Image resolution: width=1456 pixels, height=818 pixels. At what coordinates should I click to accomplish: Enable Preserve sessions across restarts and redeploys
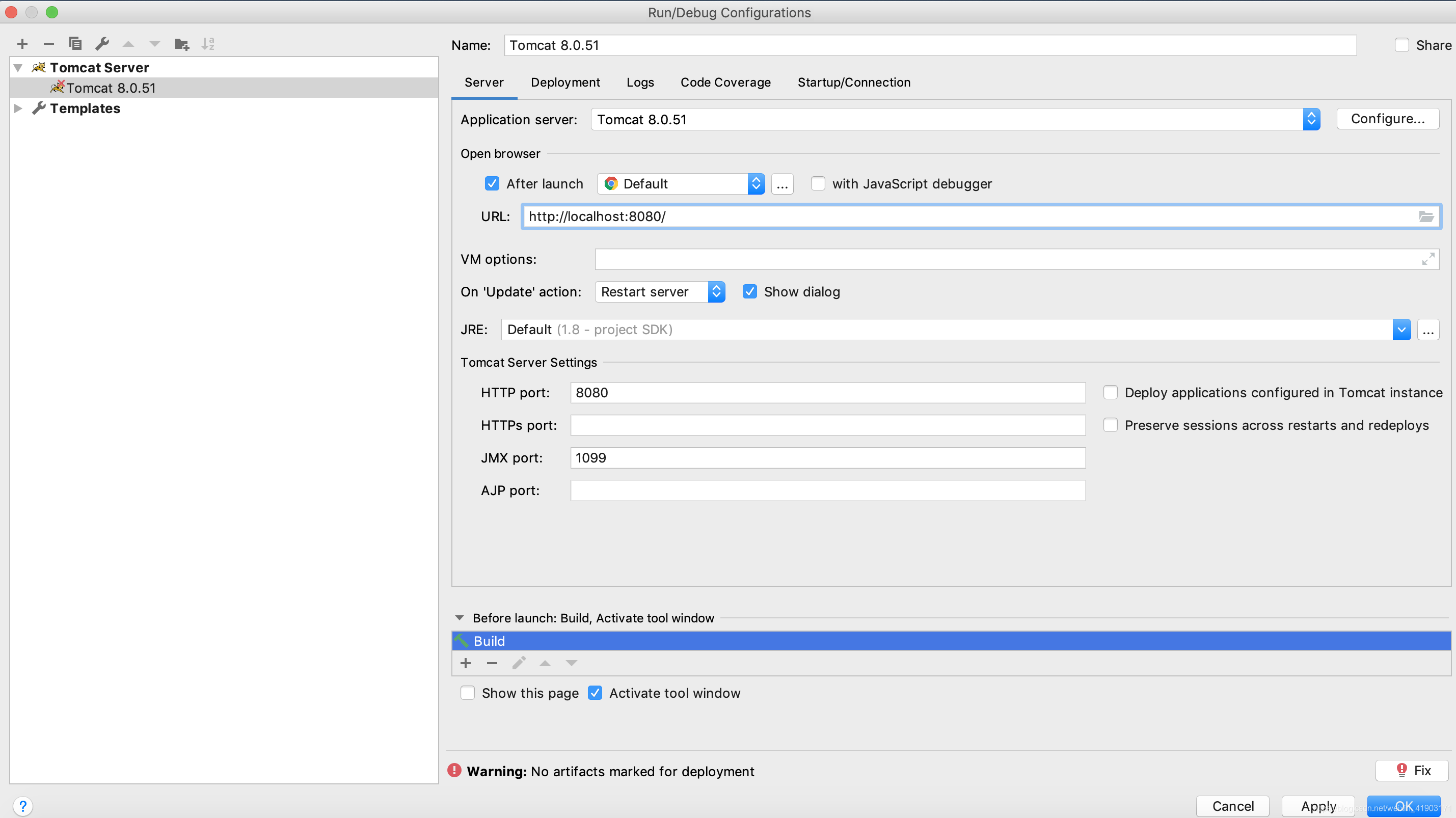point(1110,425)
